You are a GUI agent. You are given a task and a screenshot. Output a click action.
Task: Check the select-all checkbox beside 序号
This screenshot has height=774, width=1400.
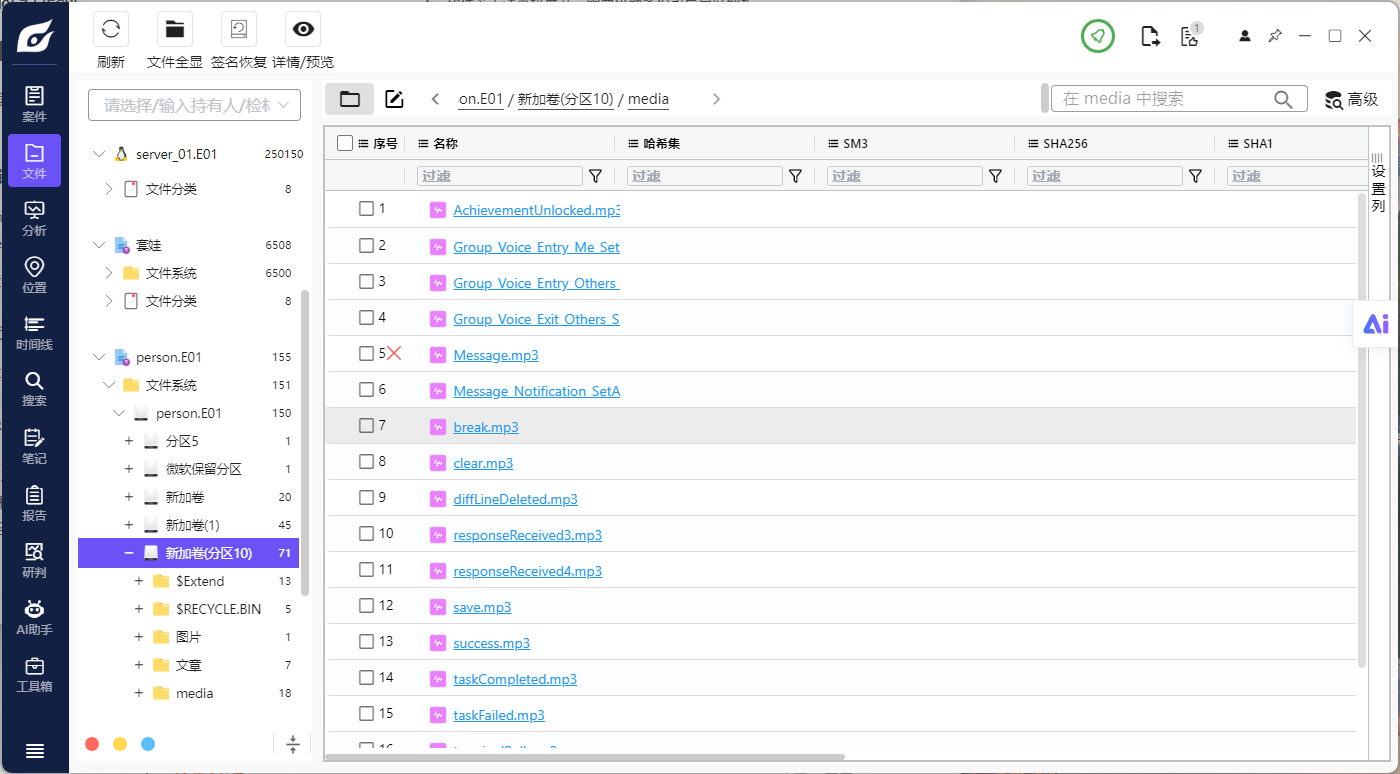[x=345, y=143]
